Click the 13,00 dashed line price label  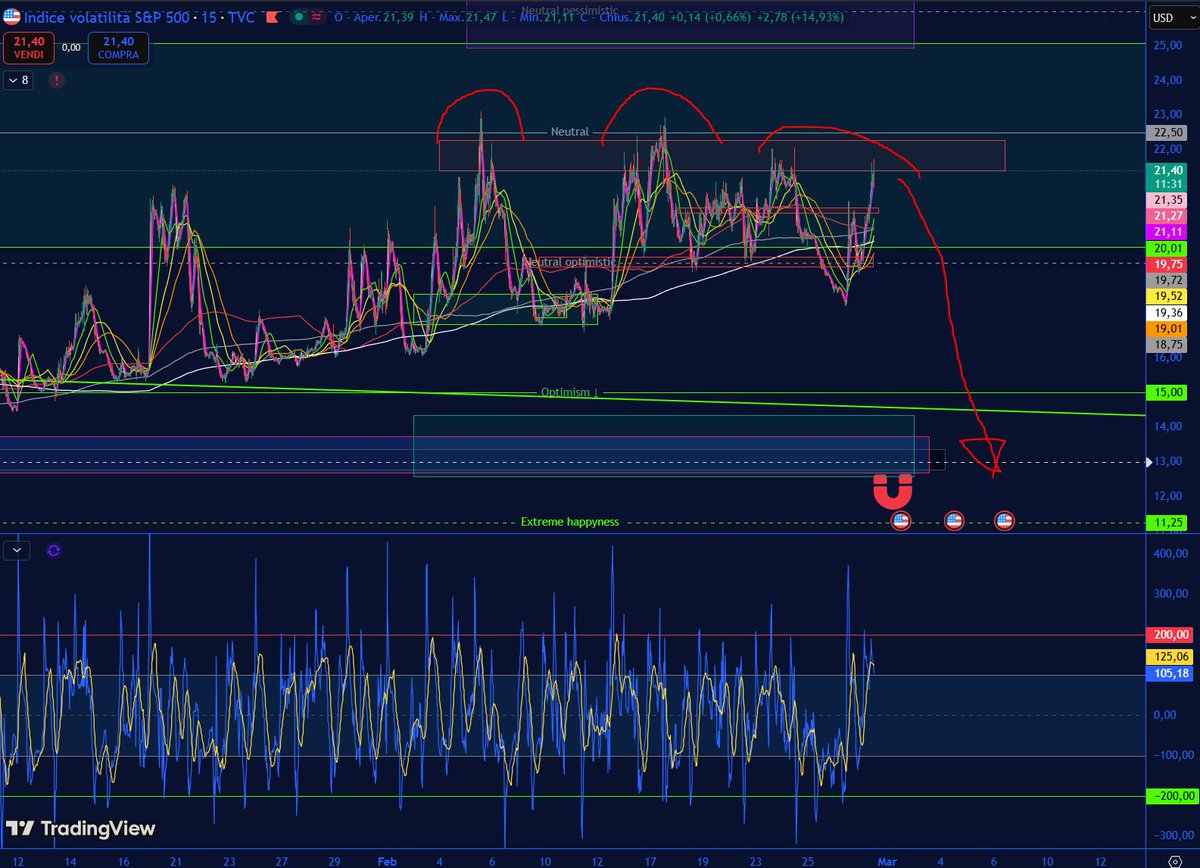pos(1167,462)
